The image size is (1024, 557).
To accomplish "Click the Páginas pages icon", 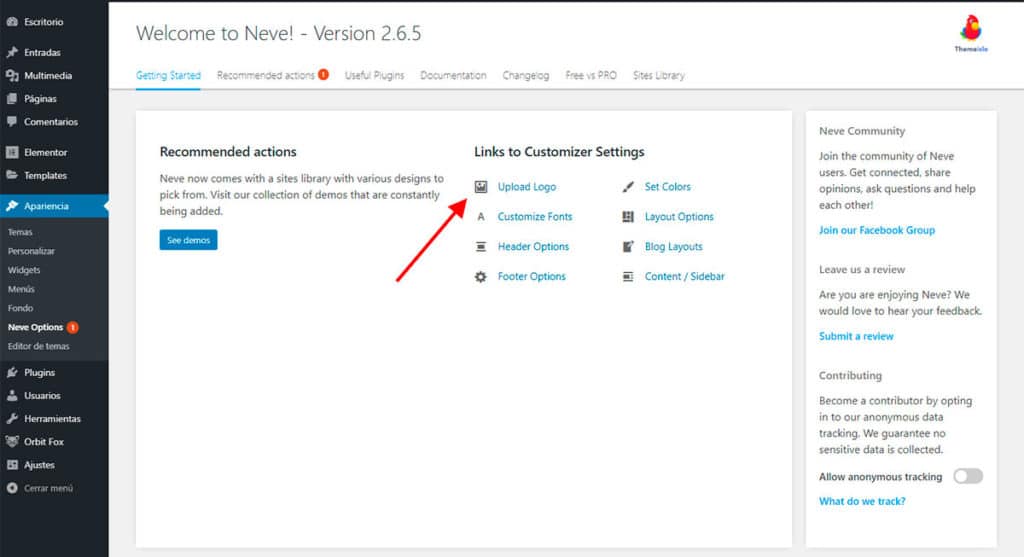I will pyautogui.click(x=12, y=99).
